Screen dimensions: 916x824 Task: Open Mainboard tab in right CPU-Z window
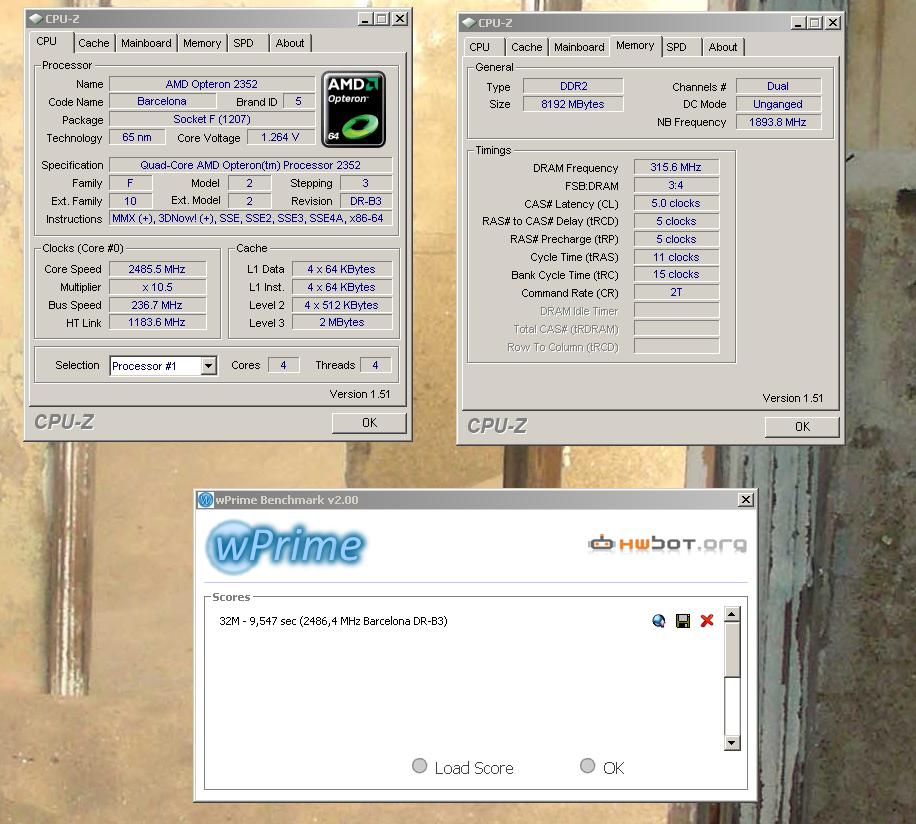pyautogui.click(x=579, y=47)
